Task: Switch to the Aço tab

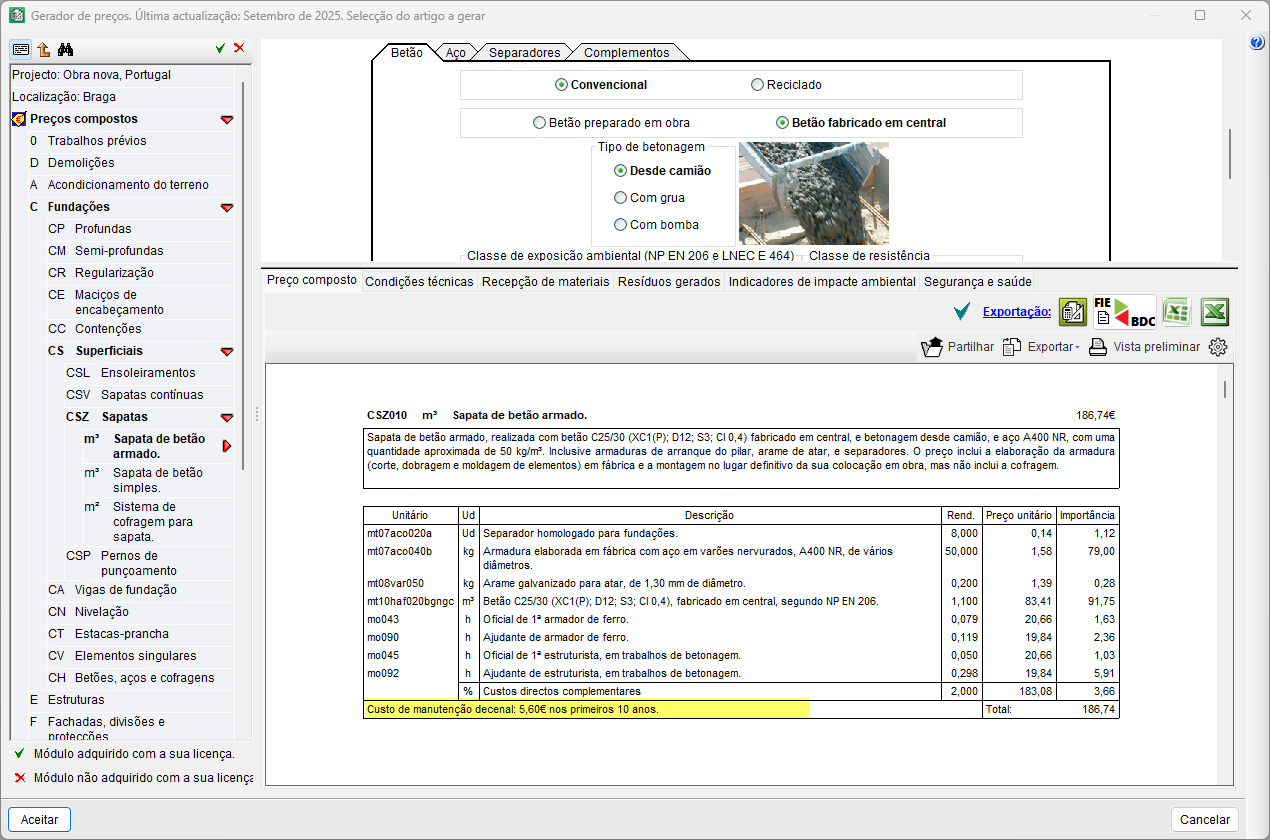Action: (455, 52)
